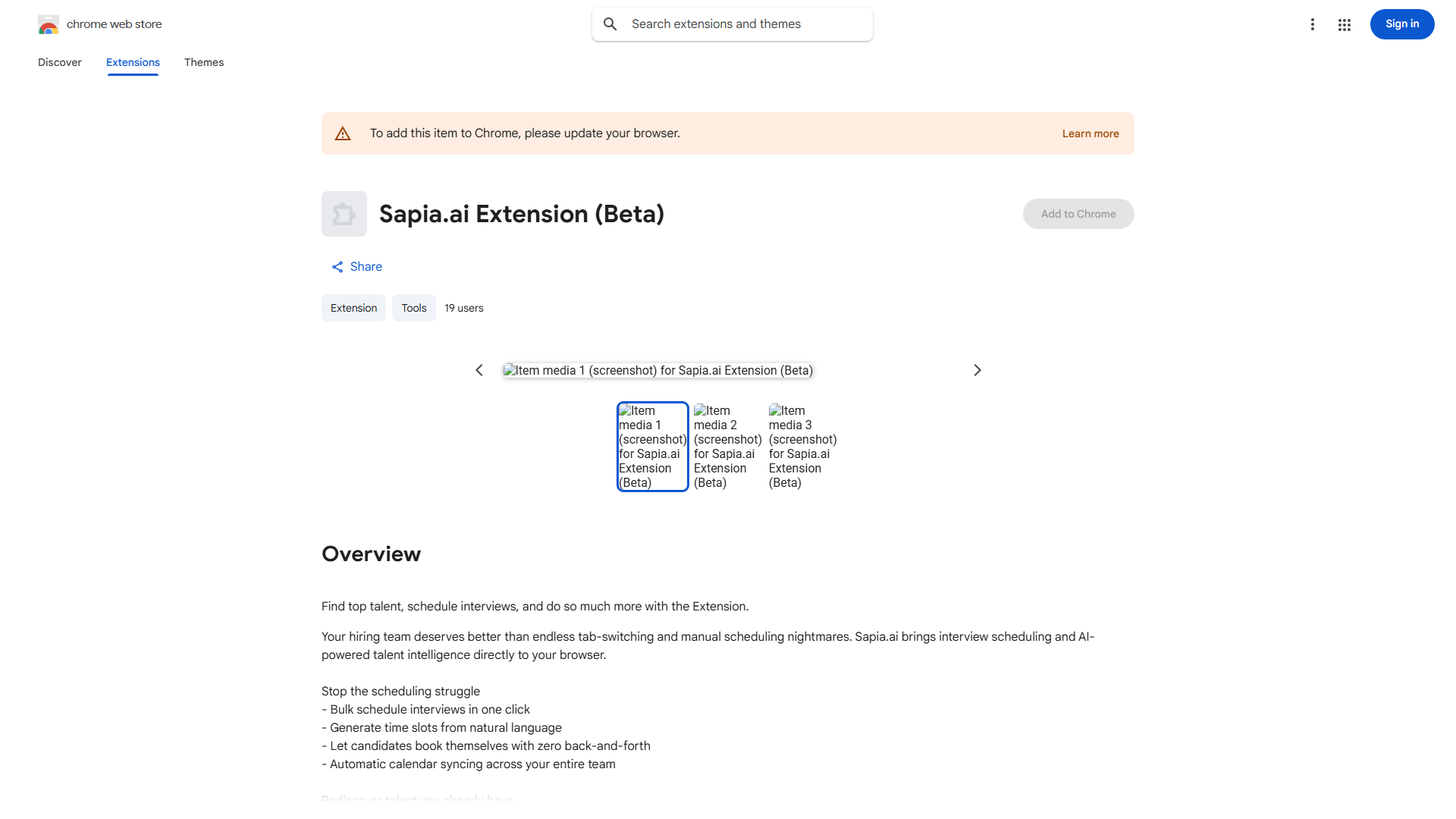The width and height of the screenshot is (1456, 819).
Task: Click the rainbow Chrome store favicon
Action: click(49, 24)
